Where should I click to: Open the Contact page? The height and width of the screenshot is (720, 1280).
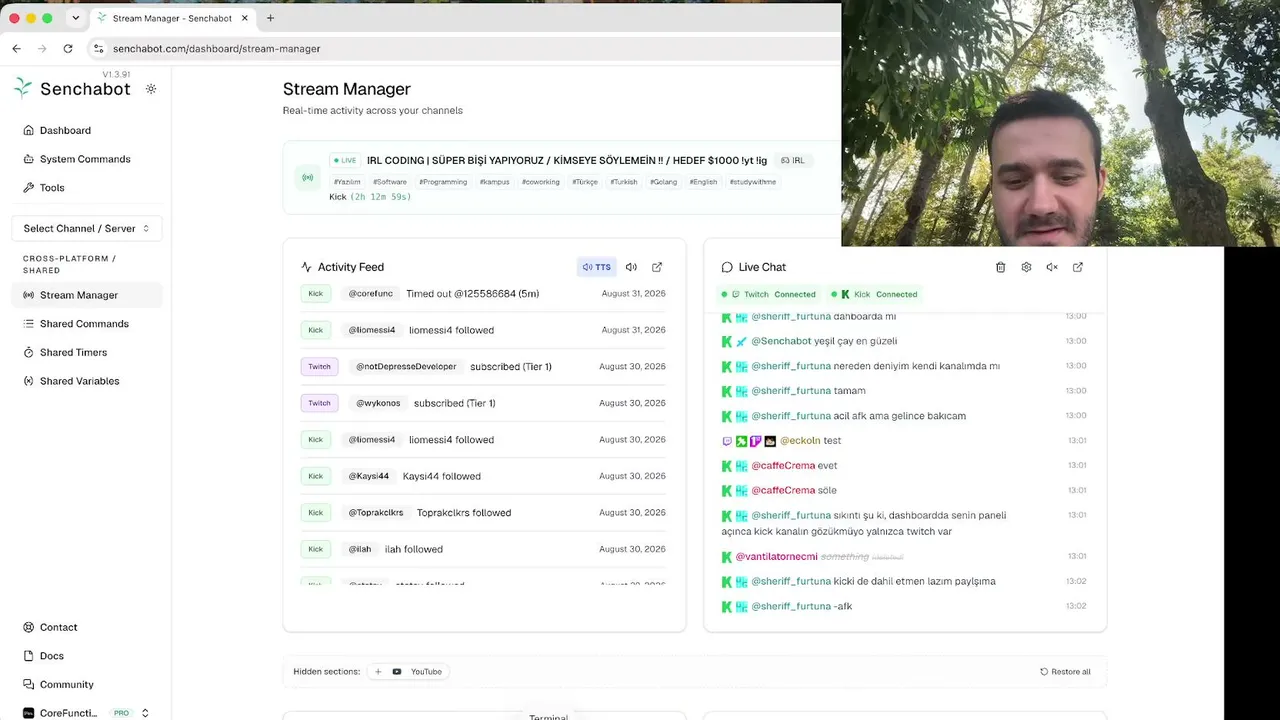pos(87,627)
